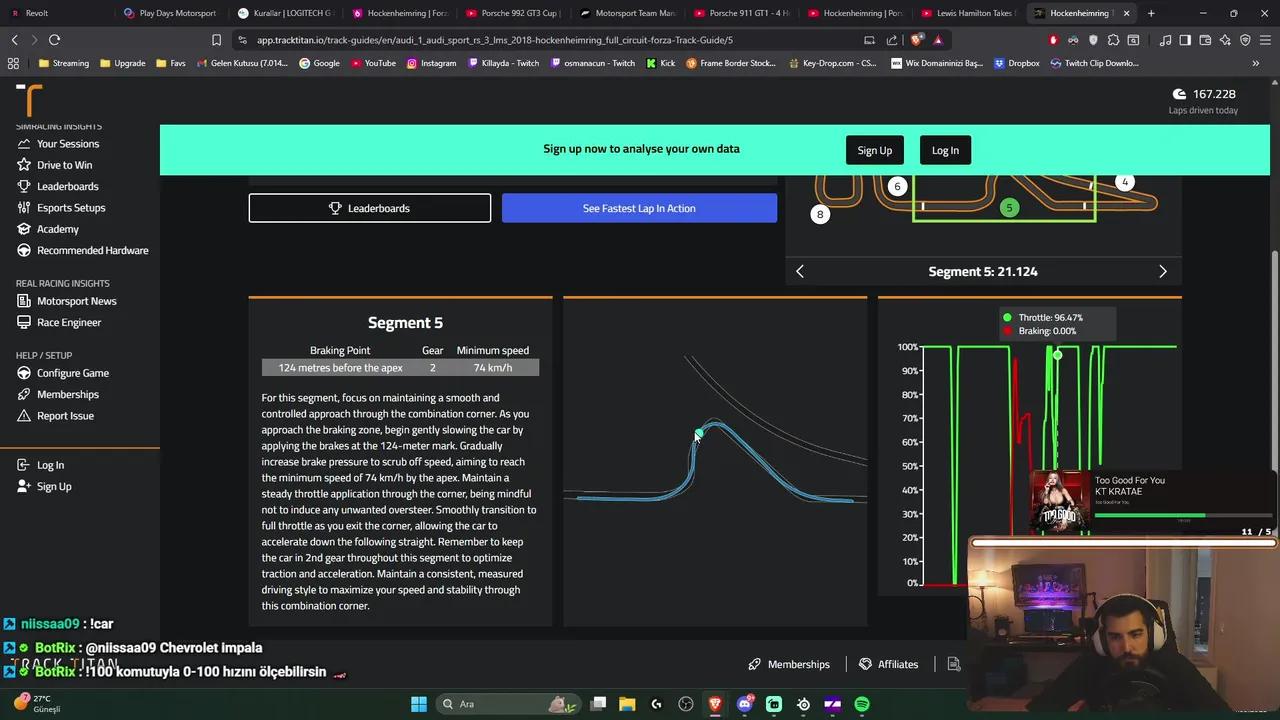
Task: Select segment 8 marker on track map
Action: pyautogui.click(x=820, y=214)
